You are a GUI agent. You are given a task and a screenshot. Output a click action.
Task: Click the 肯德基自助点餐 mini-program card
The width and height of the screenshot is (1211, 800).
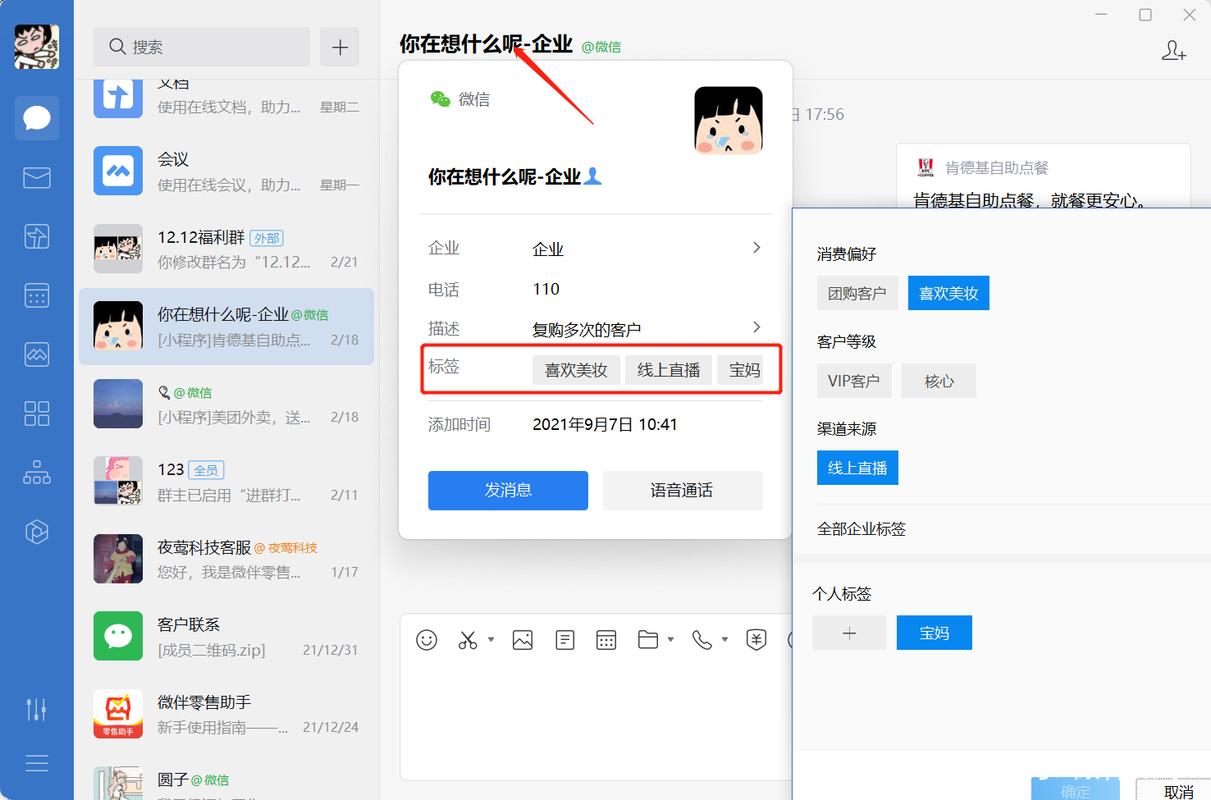[x=1043, y=176]
